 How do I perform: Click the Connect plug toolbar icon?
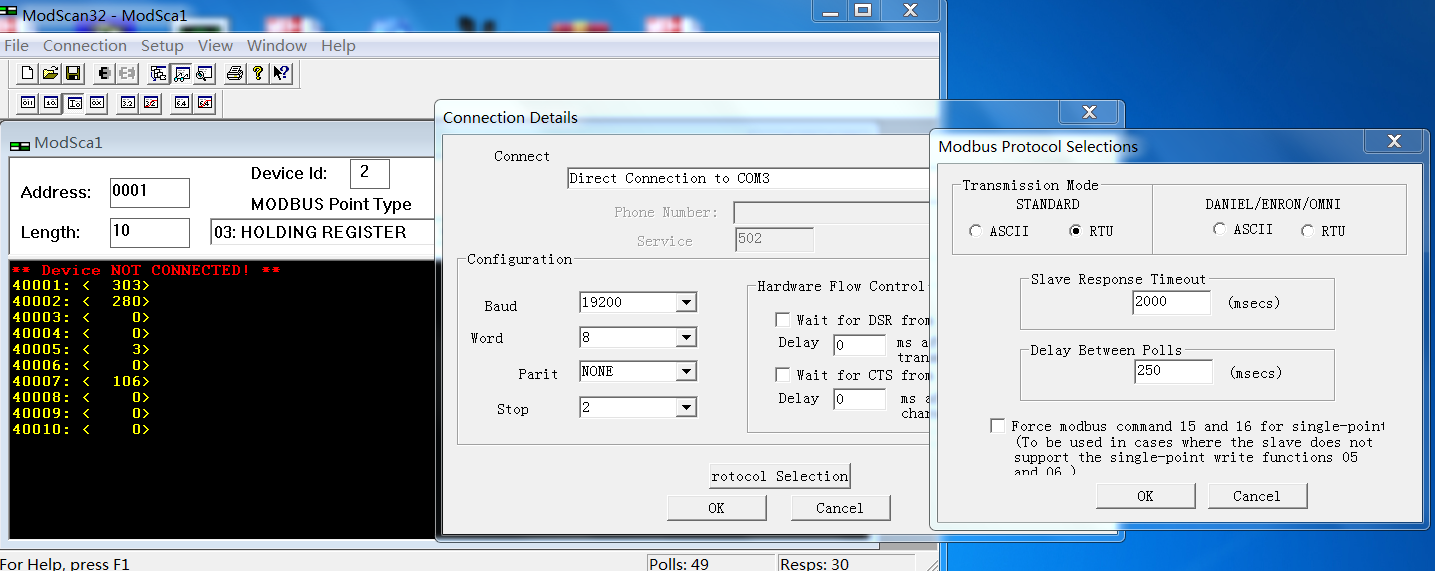(x=104, y=73)
